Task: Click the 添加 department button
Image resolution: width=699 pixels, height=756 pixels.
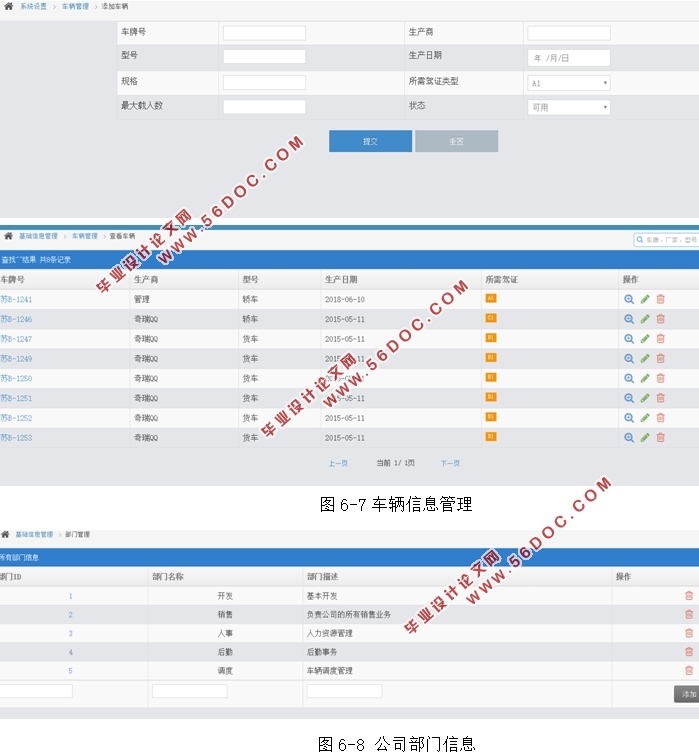Action: point(687,694)
